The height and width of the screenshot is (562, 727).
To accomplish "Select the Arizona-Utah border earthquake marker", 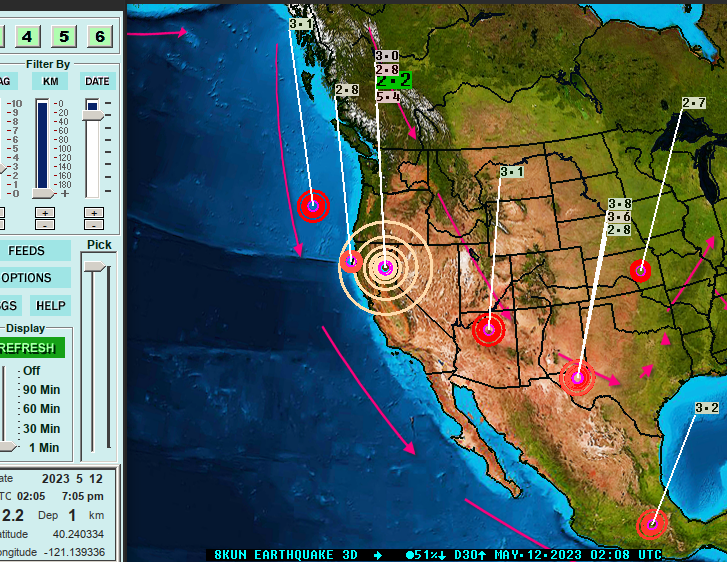I will pyautogui.click(x=489, y=330).
